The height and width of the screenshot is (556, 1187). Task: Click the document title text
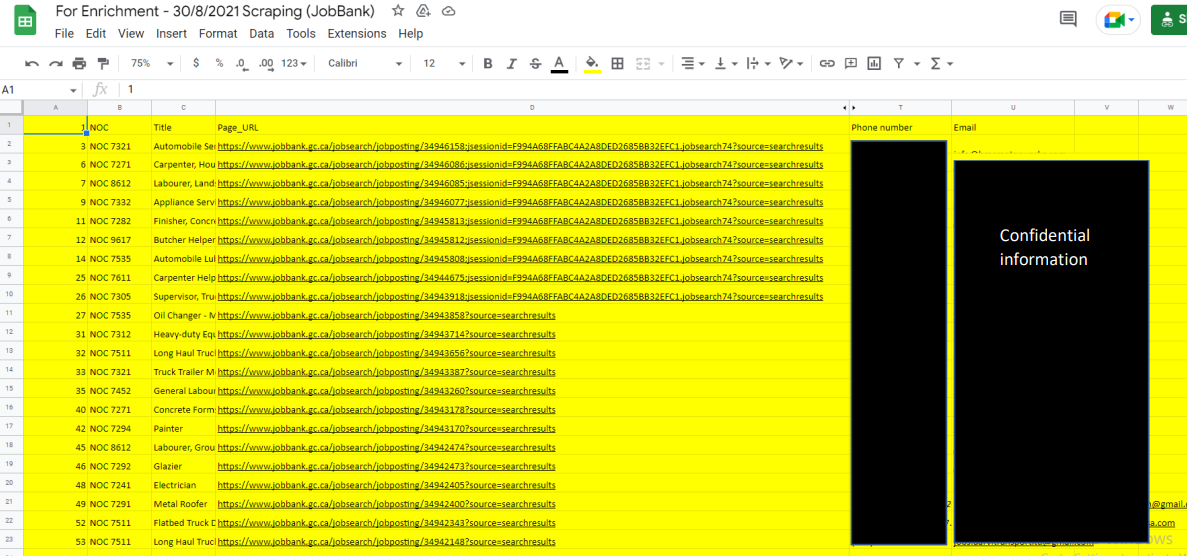tap(215, 11)
